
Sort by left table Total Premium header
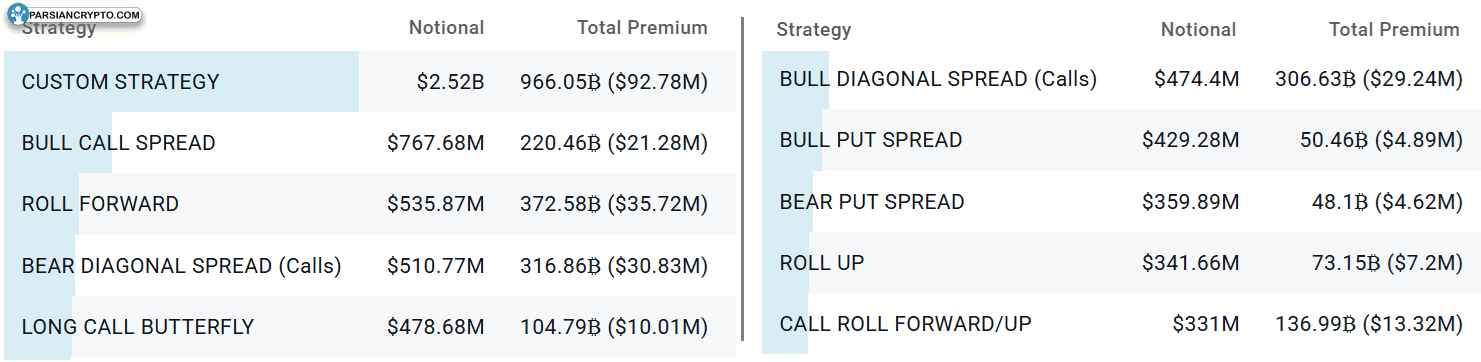[642, 28]
